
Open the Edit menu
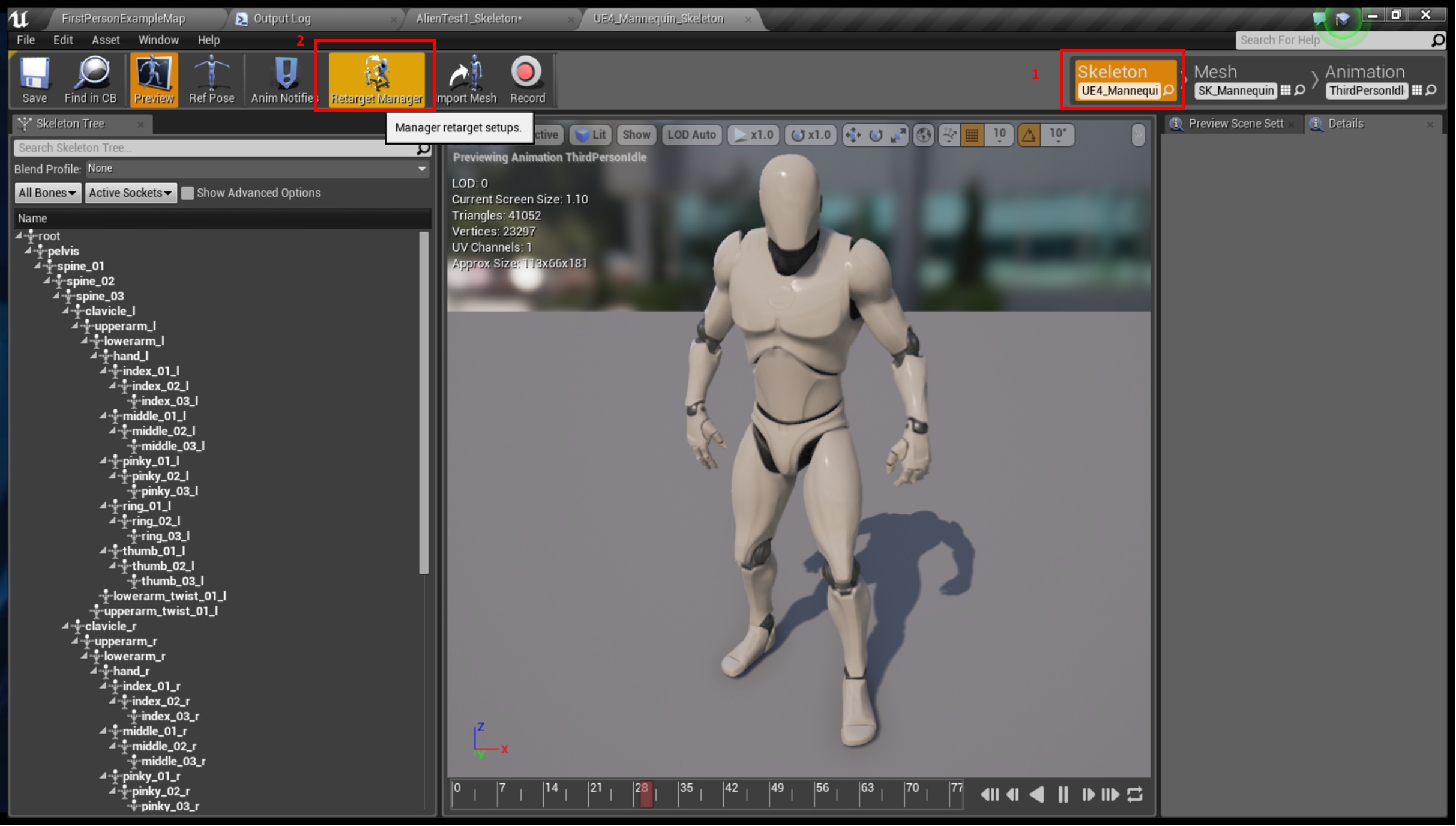63,40
